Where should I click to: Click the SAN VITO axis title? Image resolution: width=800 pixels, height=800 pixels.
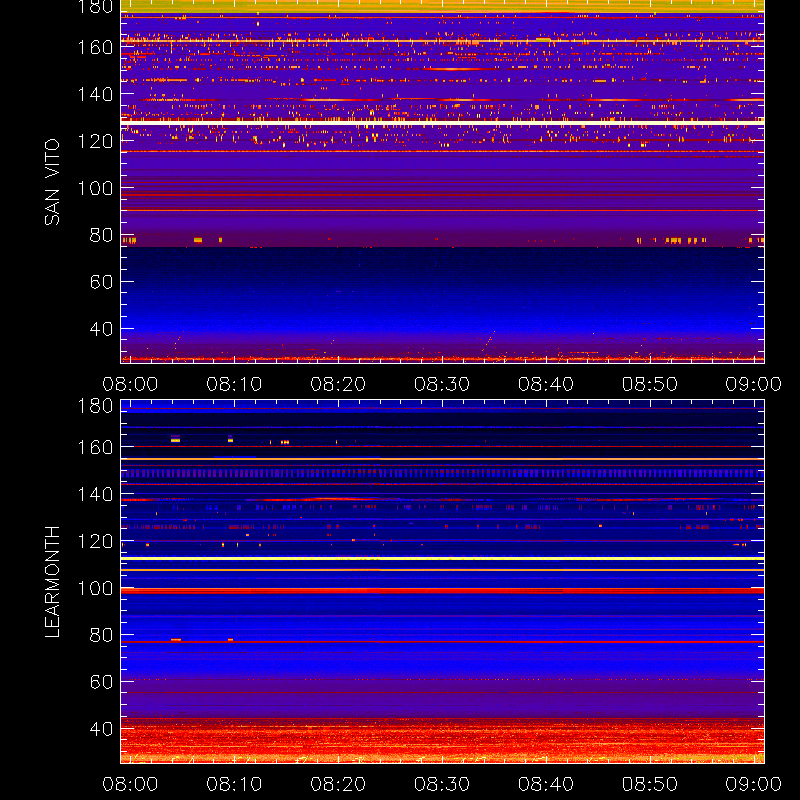click(52, 182)
